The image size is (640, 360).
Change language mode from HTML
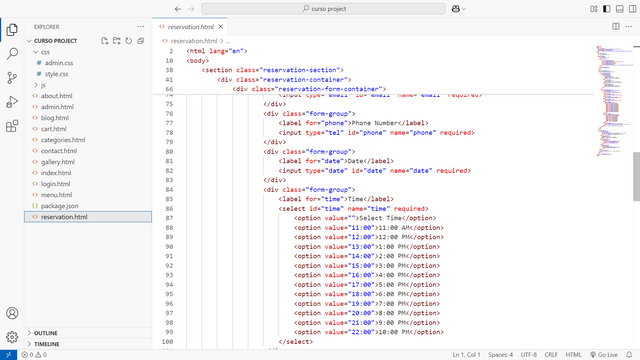pos(573,355)
